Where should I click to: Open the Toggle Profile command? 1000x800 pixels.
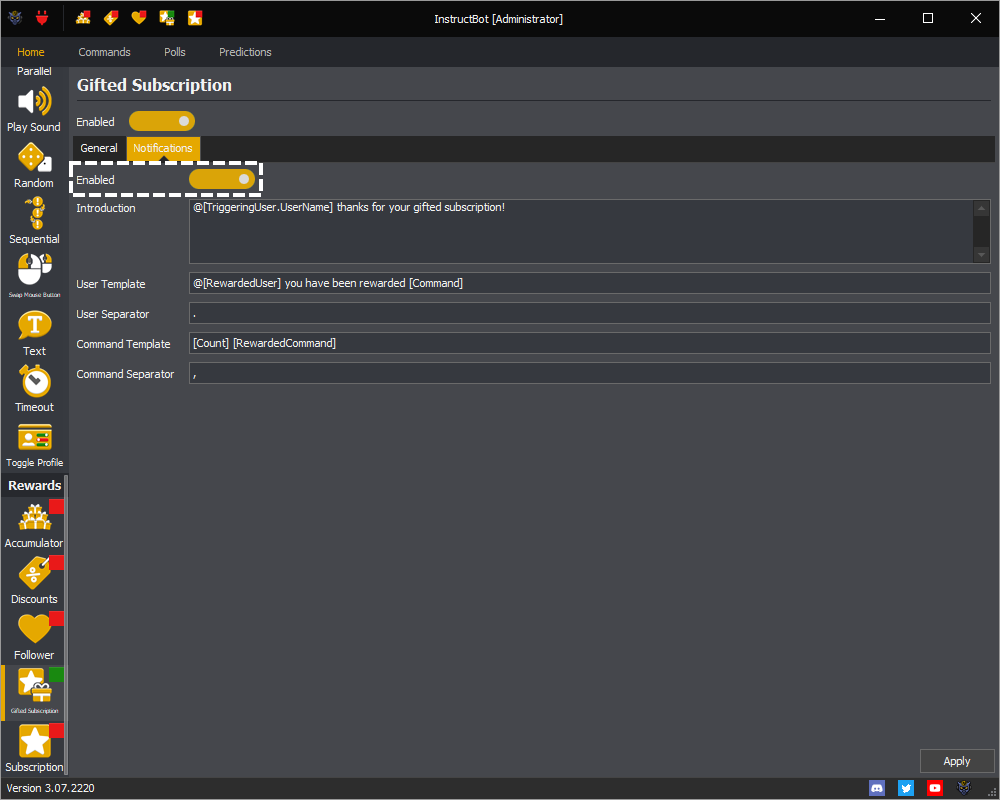tap(34, 445)
